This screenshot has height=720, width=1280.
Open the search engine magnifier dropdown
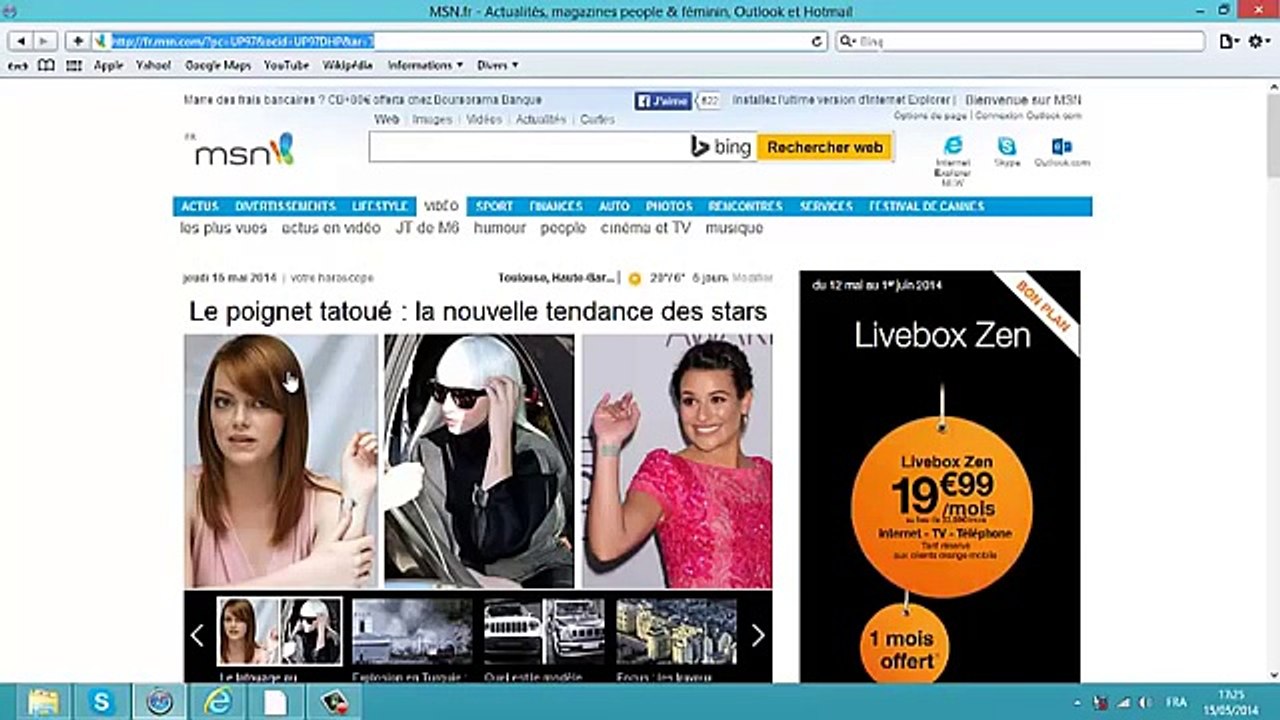(848, 42)
